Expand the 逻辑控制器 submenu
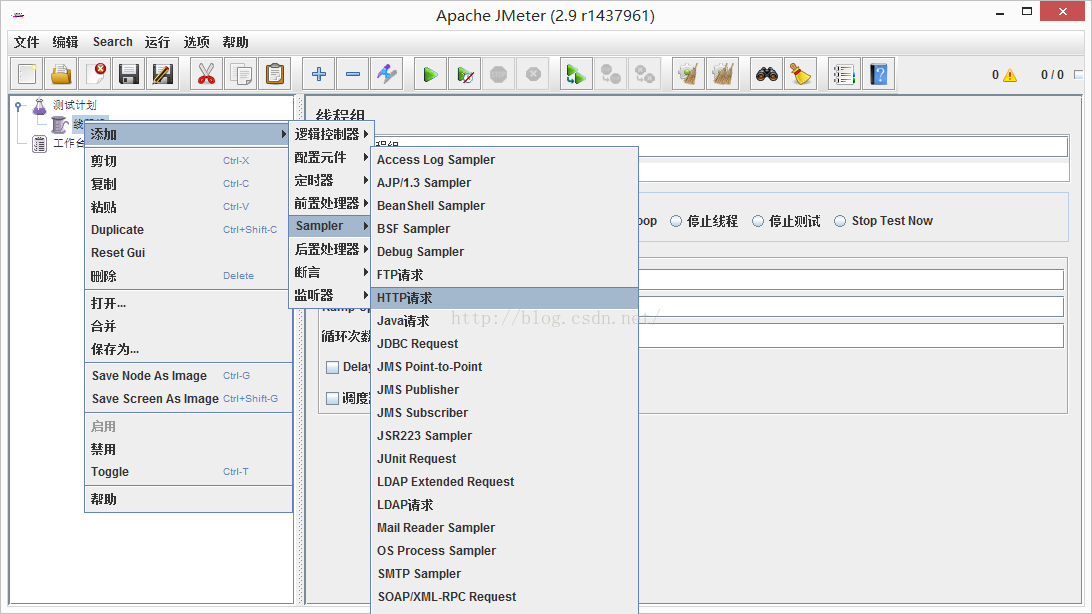Viewport: 1092px width, 614px height. point(330,134)
